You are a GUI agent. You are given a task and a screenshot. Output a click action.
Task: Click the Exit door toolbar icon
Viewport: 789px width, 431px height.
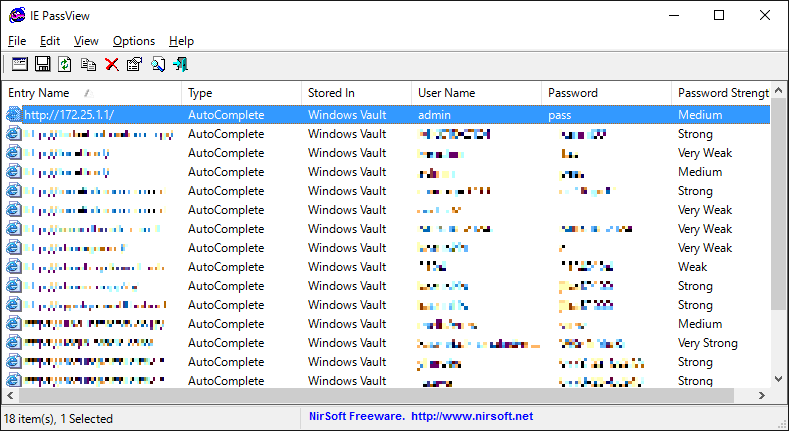(x=181, y=65)
